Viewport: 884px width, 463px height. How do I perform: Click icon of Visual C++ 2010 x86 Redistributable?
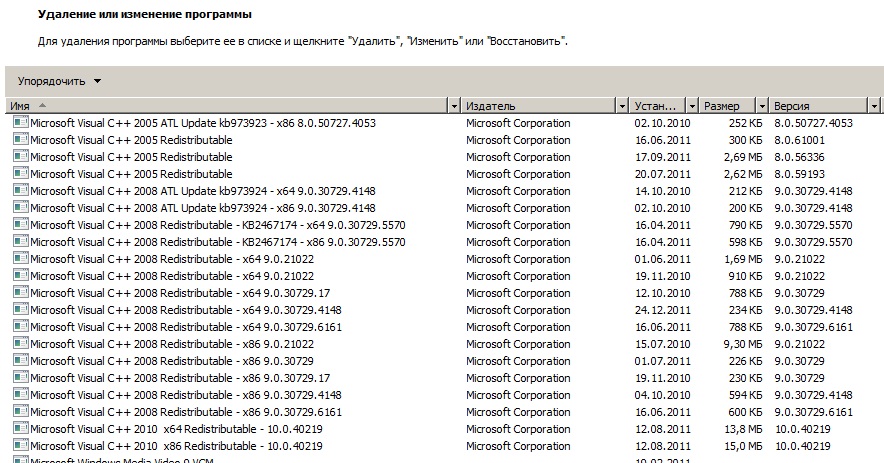[x=20, y=445]
